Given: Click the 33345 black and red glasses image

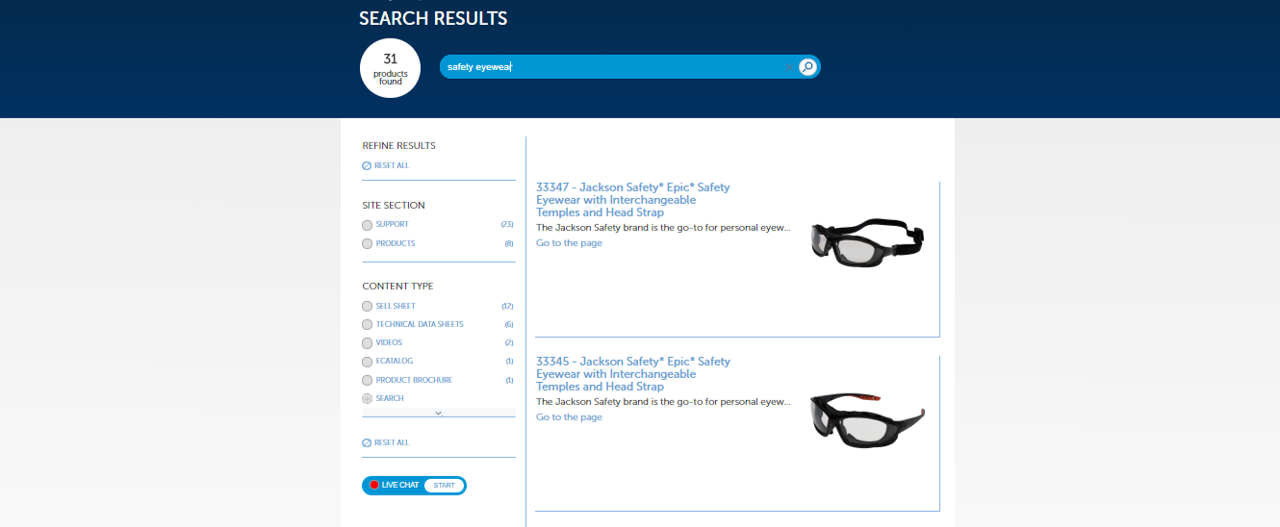Looking at the screenshot, I should [867, 419].
